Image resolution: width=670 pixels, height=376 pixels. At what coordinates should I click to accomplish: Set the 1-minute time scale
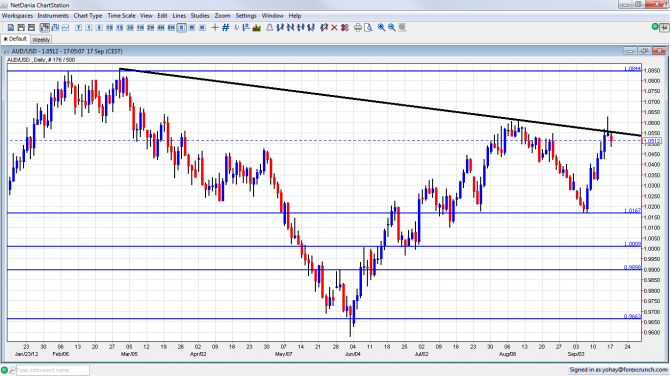tap(88, 27)
